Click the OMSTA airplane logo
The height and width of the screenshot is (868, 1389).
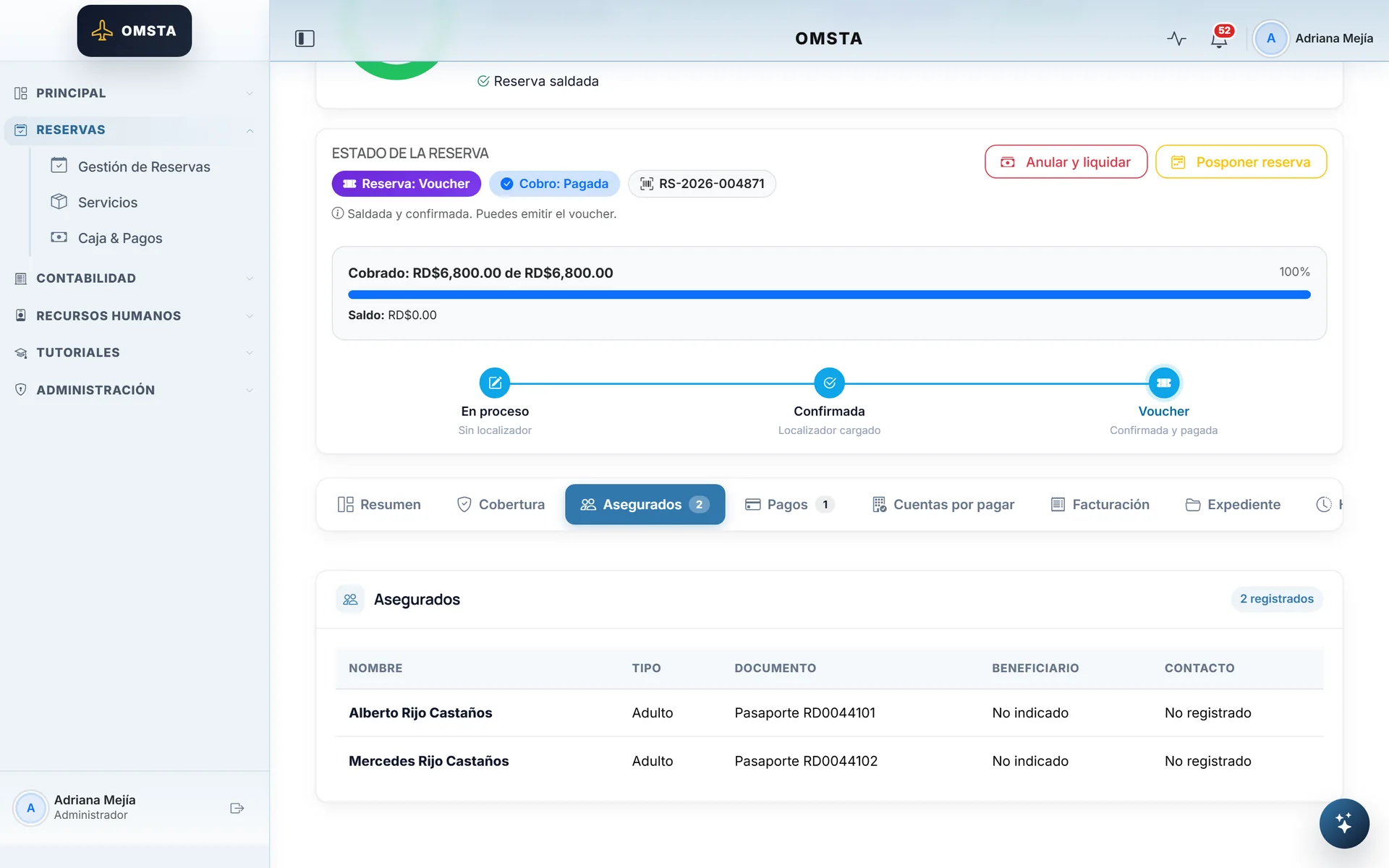pos(135,30)
